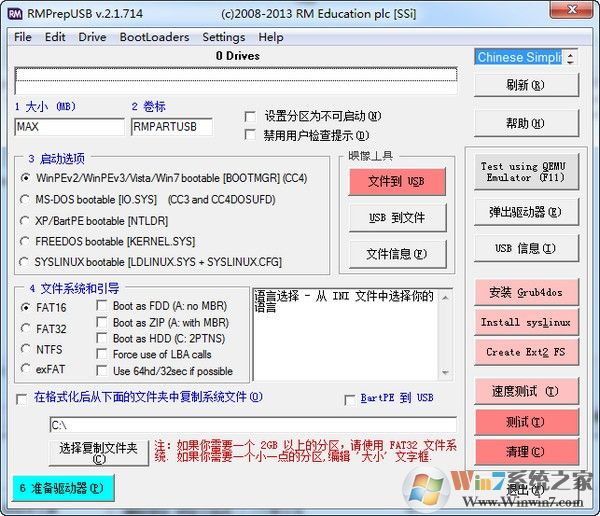Click scroll up arrow in info text box
The height and width of the screenshot is (516, 600).
(x=445, y=297)
